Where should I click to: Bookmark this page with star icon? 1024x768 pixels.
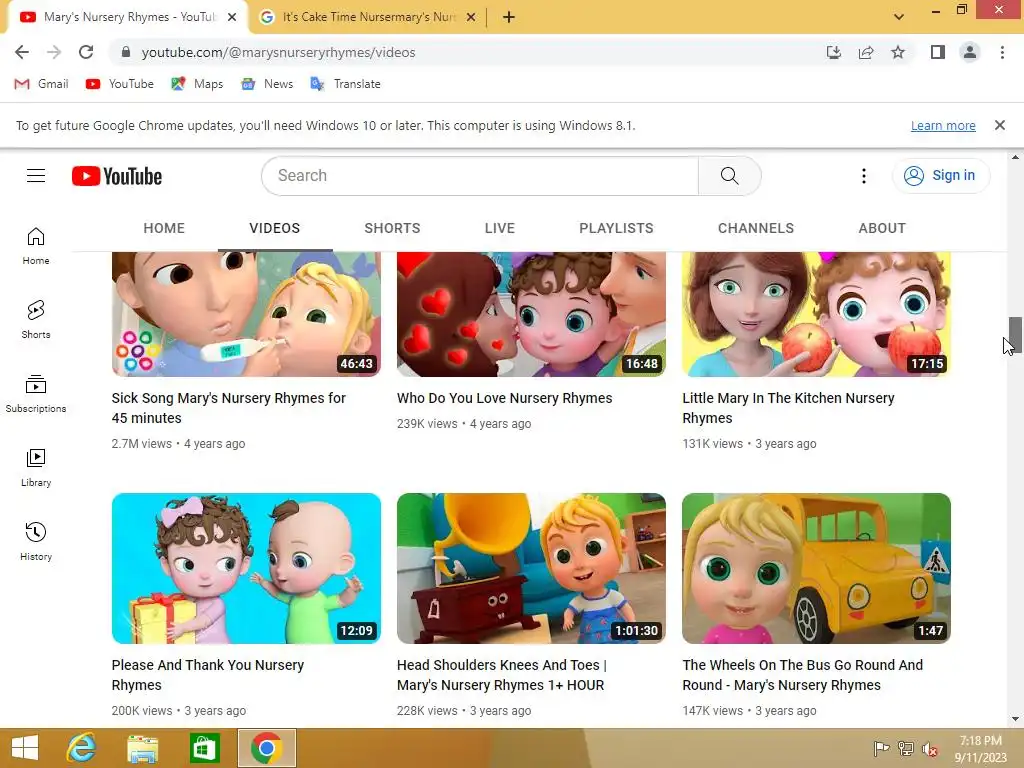tap(898, 52)
